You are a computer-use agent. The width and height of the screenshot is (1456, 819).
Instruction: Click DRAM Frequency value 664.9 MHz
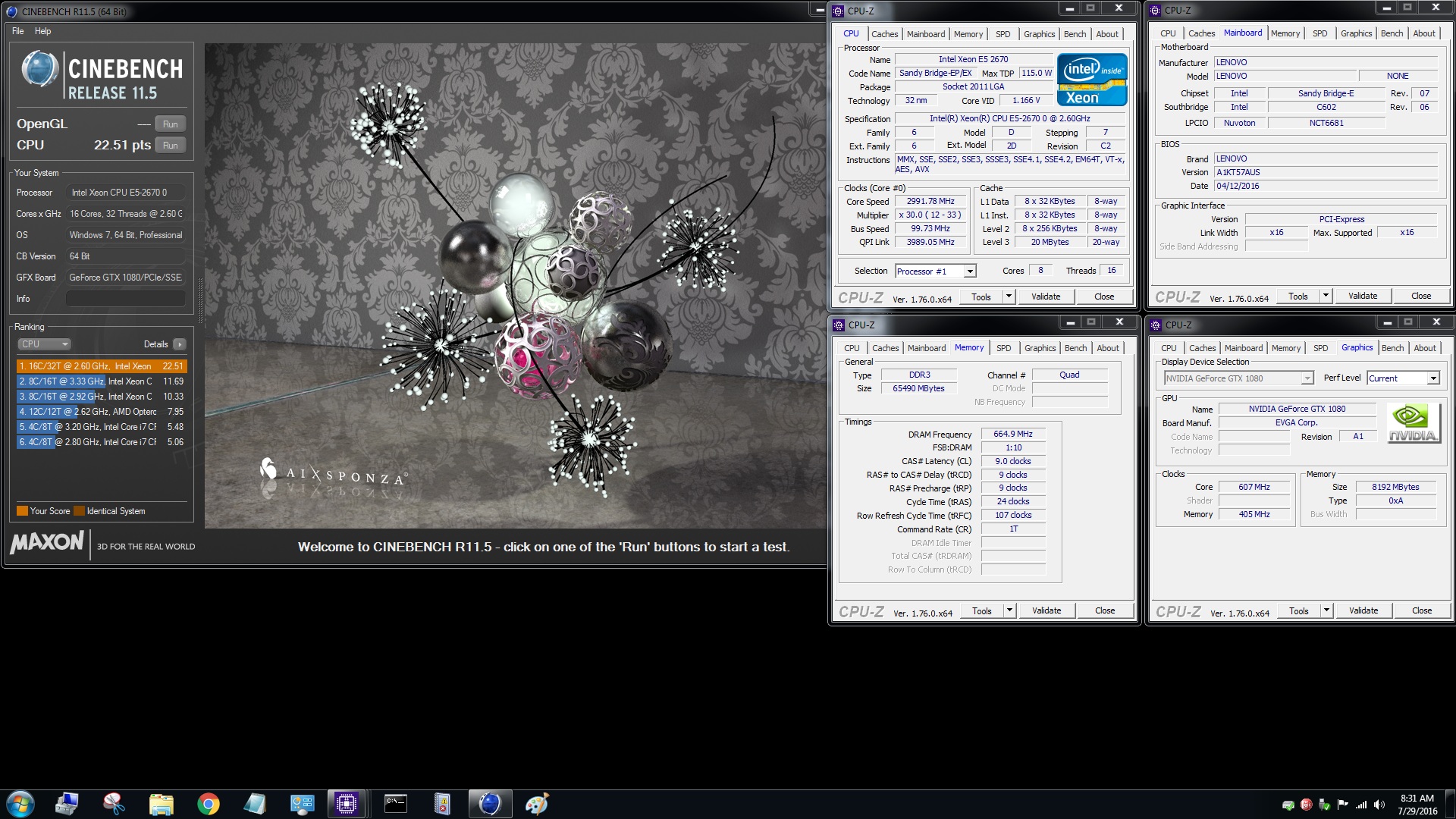(x=1013, y=435)
